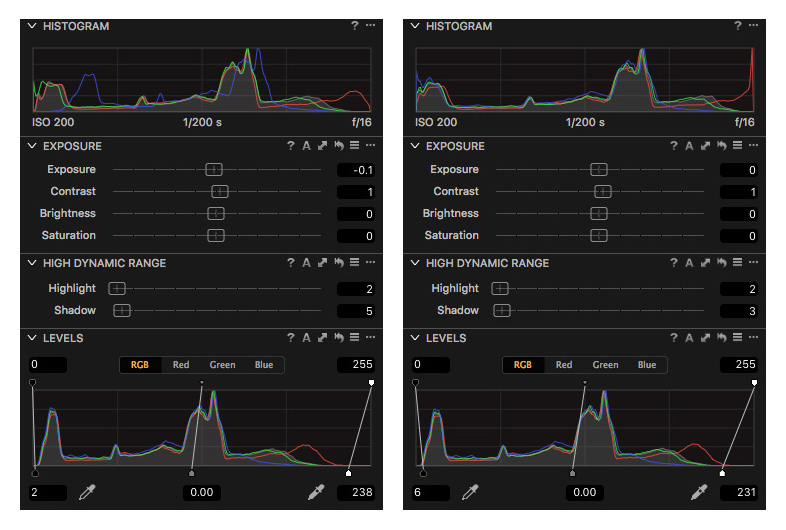Open Exposure more-options dots in left panel
Screen dimensions: 786x530
click(x=370, y=145)
